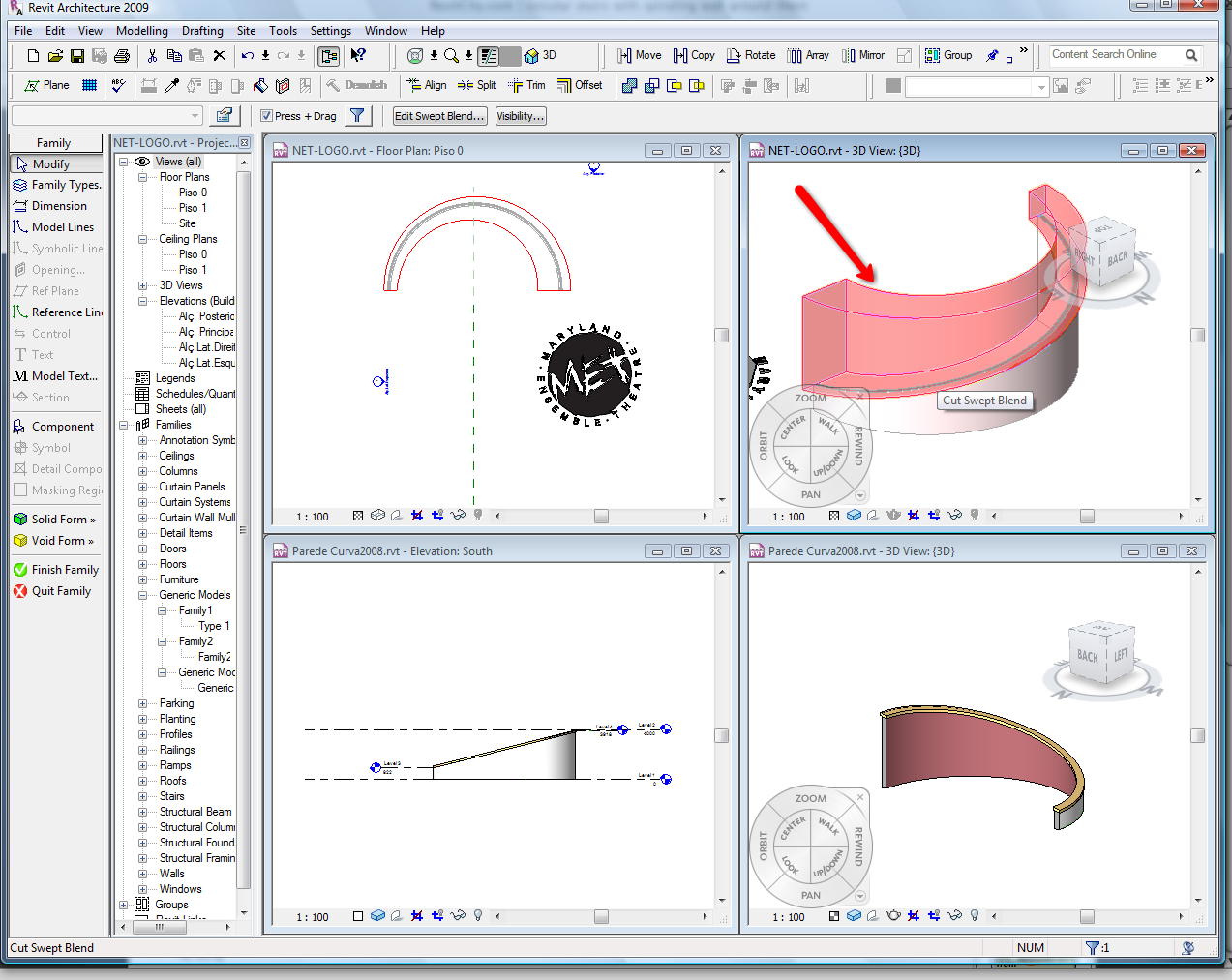1232x980 pixels.
Task: Click the Print icon in toolbar
Action: [x=122, y=56]
